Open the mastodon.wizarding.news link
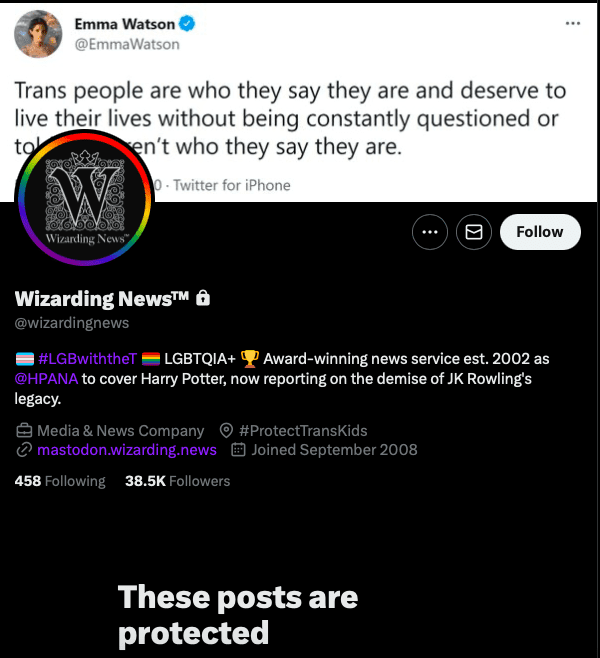The image size is (600, 658). pos(127,450)
